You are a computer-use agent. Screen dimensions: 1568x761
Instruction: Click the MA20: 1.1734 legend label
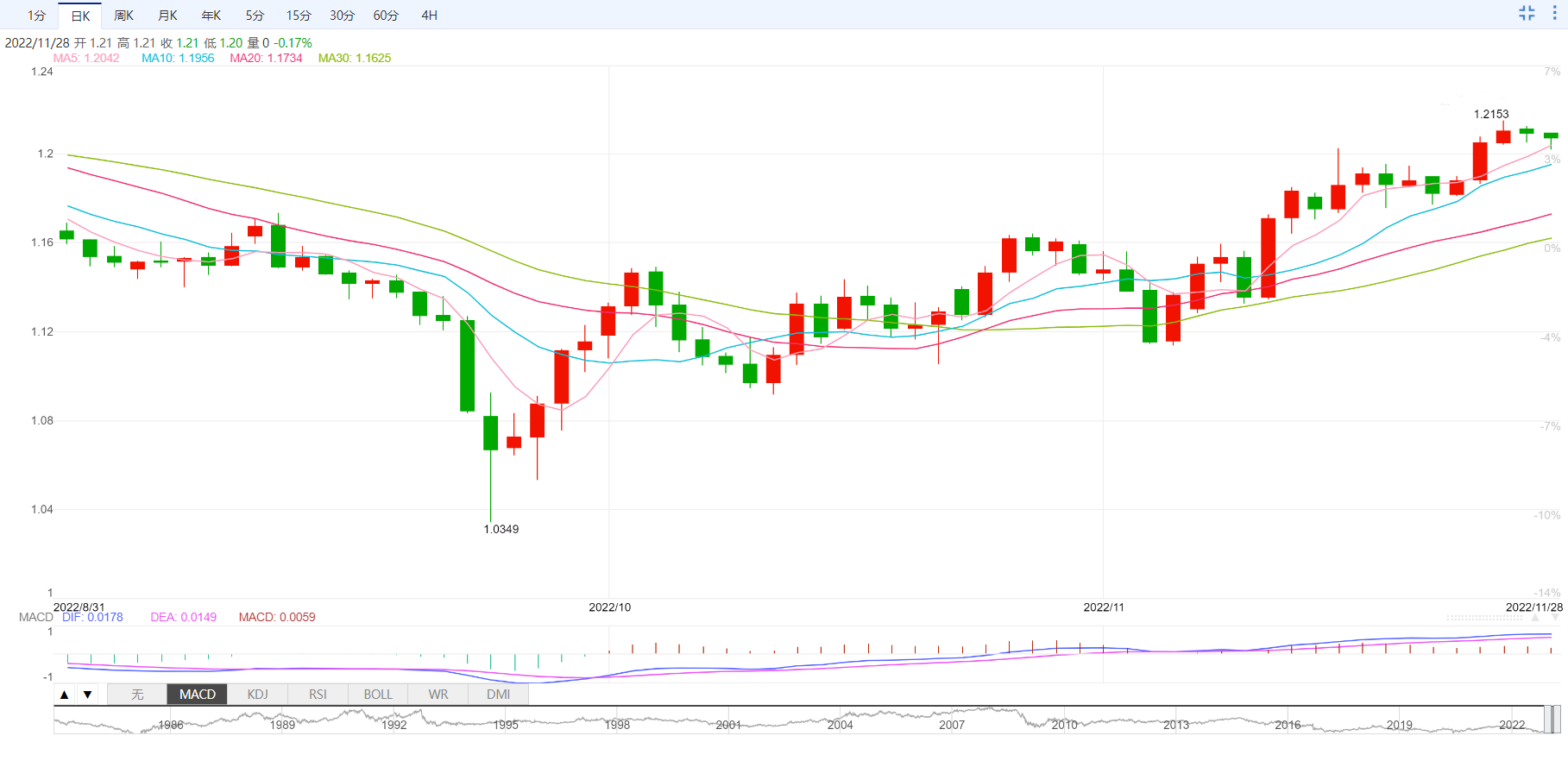click(266, 58)
